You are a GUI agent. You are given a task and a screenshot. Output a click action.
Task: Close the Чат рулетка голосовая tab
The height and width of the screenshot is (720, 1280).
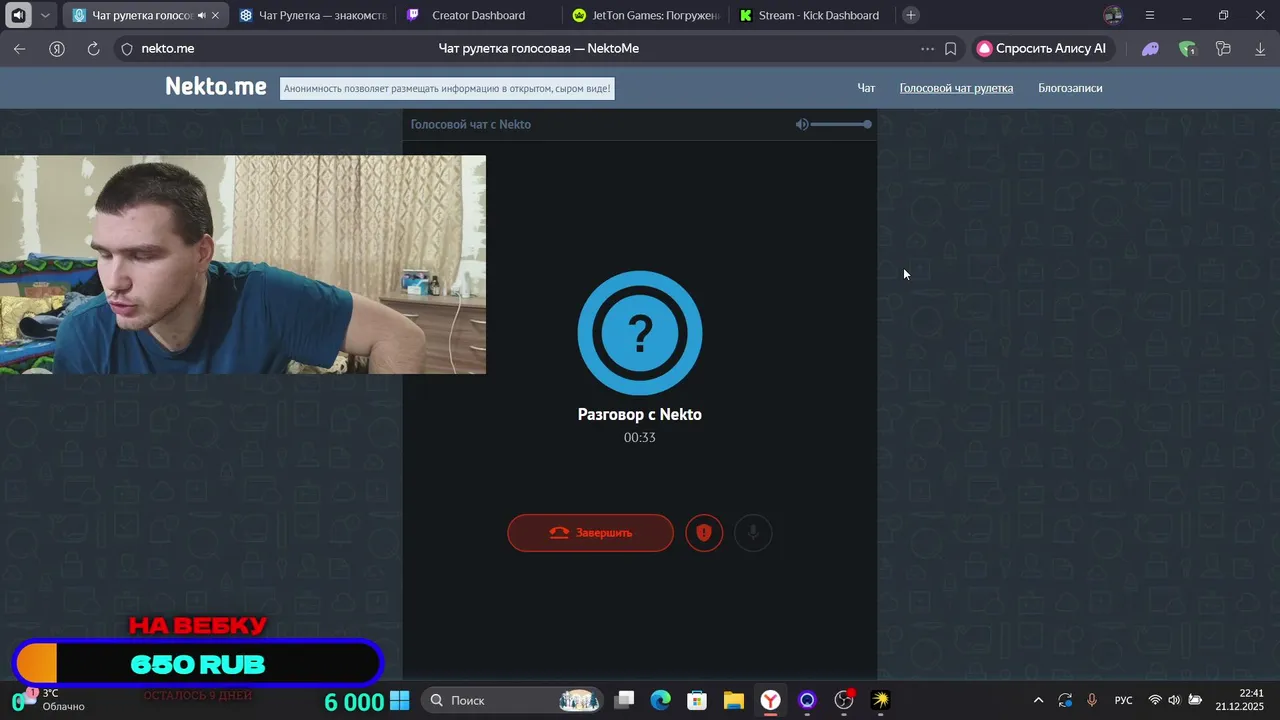(215, 15)
